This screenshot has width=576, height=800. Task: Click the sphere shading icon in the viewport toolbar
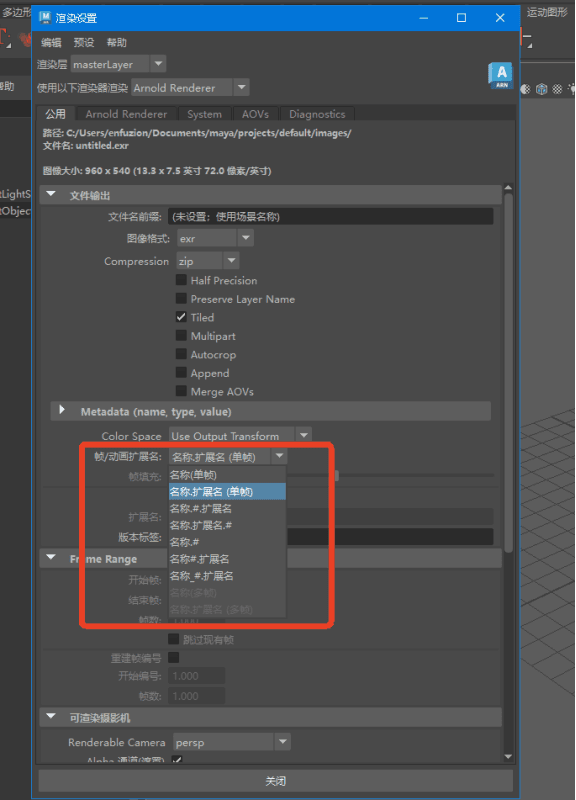pos(525,89)
